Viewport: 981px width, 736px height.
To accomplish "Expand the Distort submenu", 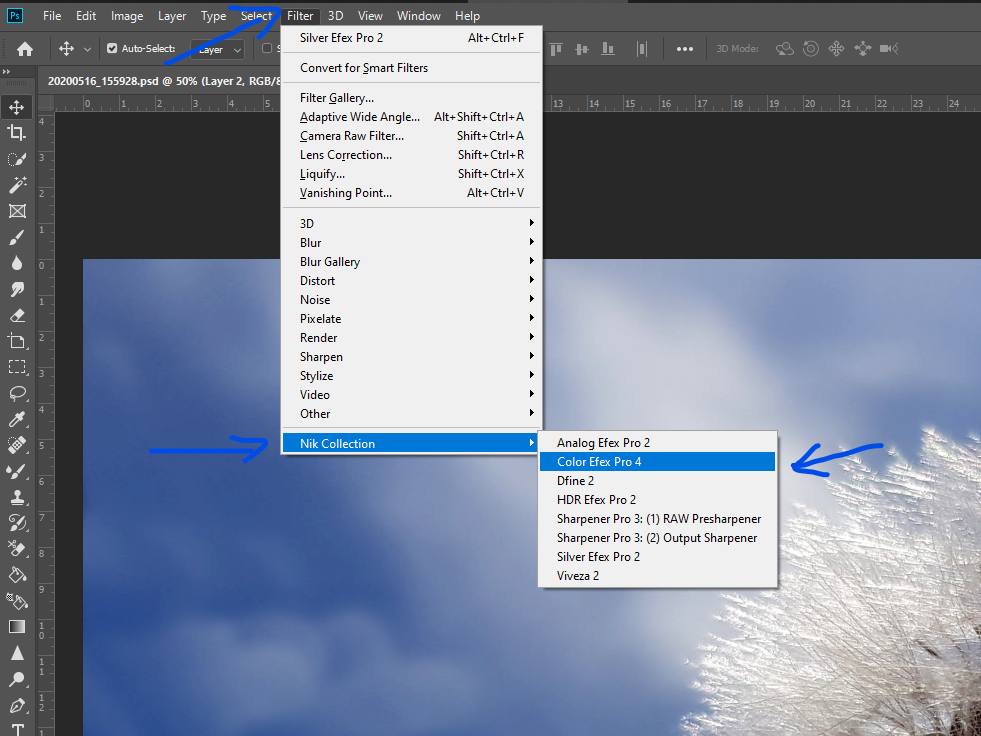I will tap(411, 280).
